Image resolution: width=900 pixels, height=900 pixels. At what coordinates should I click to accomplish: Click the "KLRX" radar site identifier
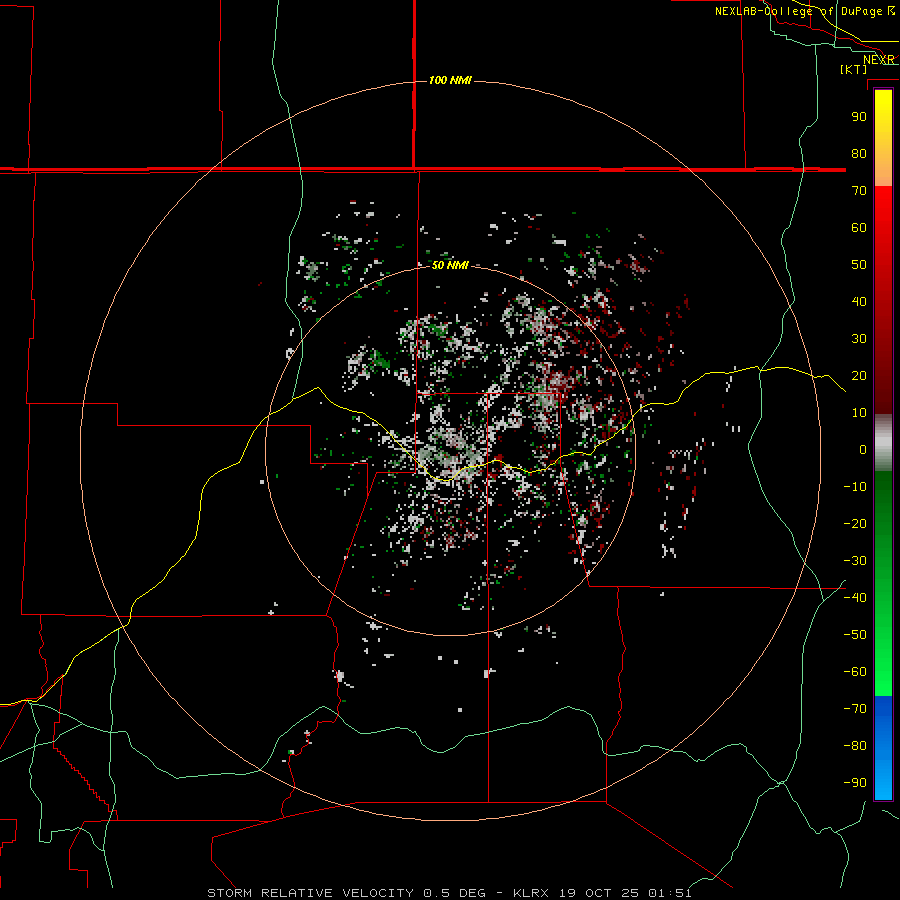point(531,893)
